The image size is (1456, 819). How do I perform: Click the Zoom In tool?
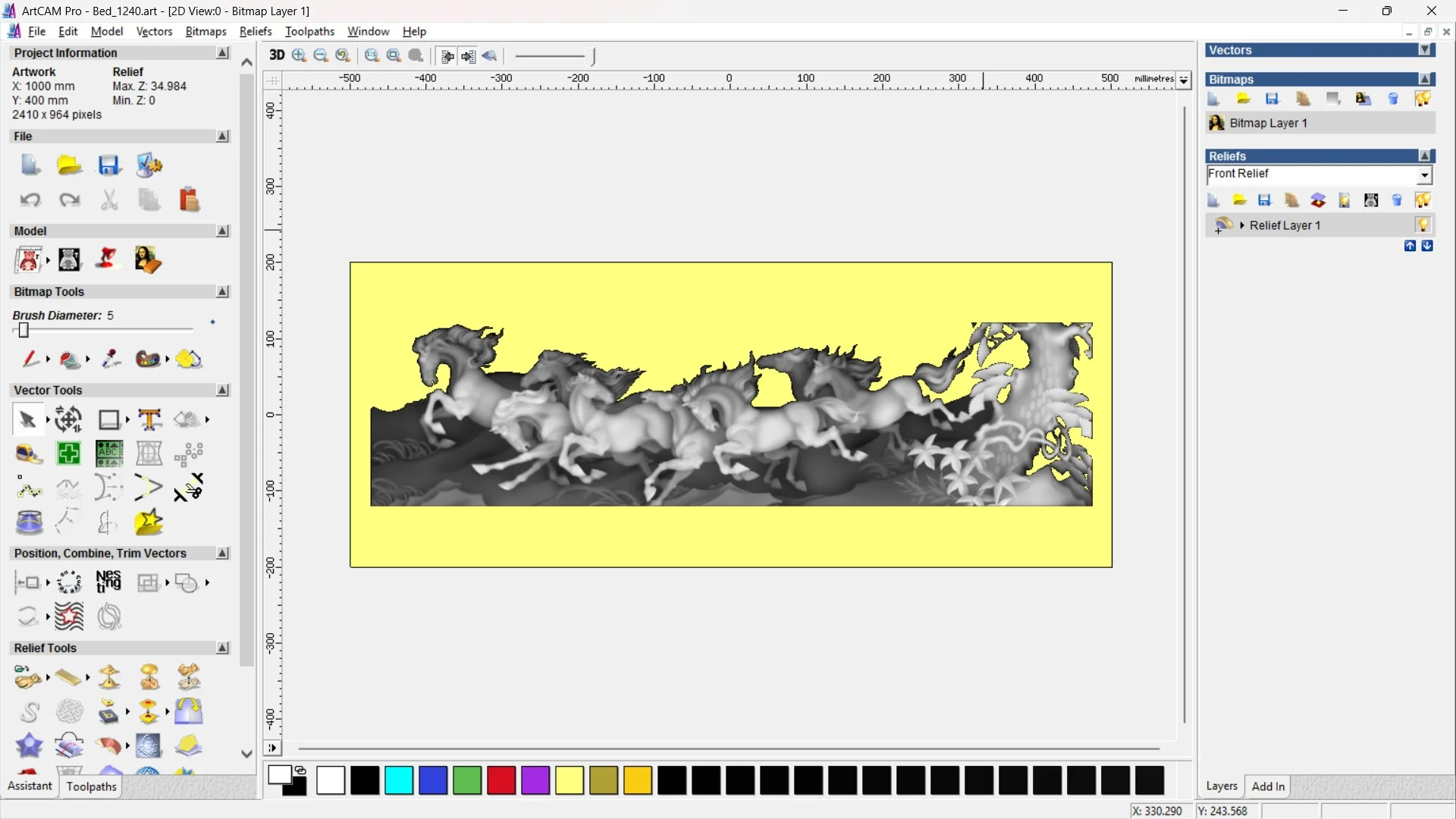300,55
